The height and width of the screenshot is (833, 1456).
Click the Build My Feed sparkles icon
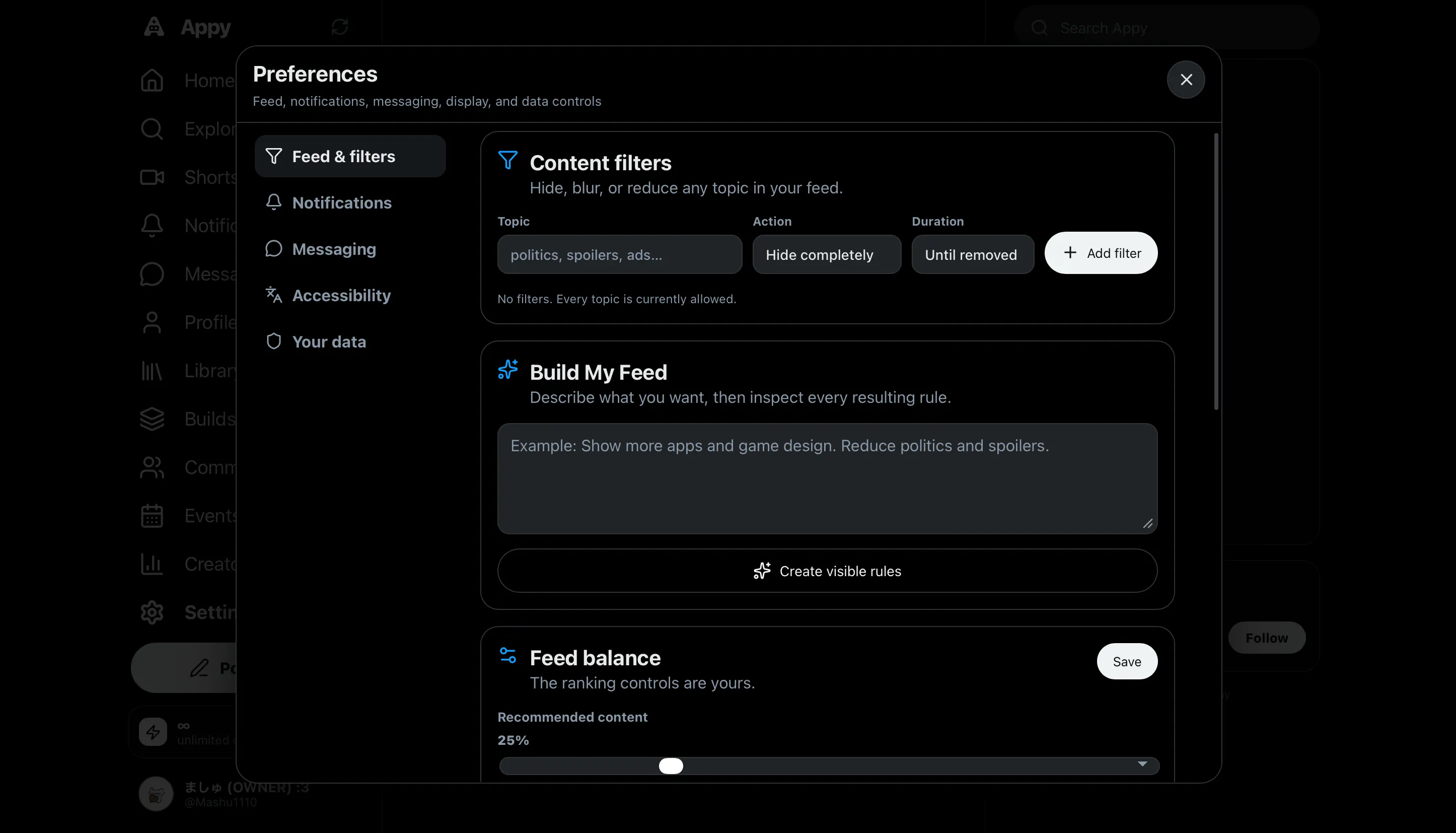point(507,370)
